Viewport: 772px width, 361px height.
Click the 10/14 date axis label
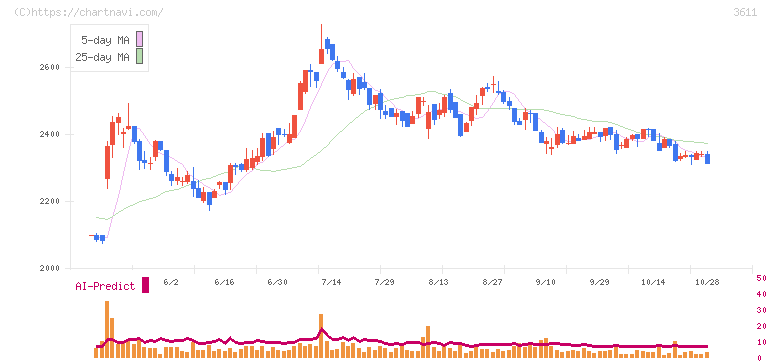[653, 282]
